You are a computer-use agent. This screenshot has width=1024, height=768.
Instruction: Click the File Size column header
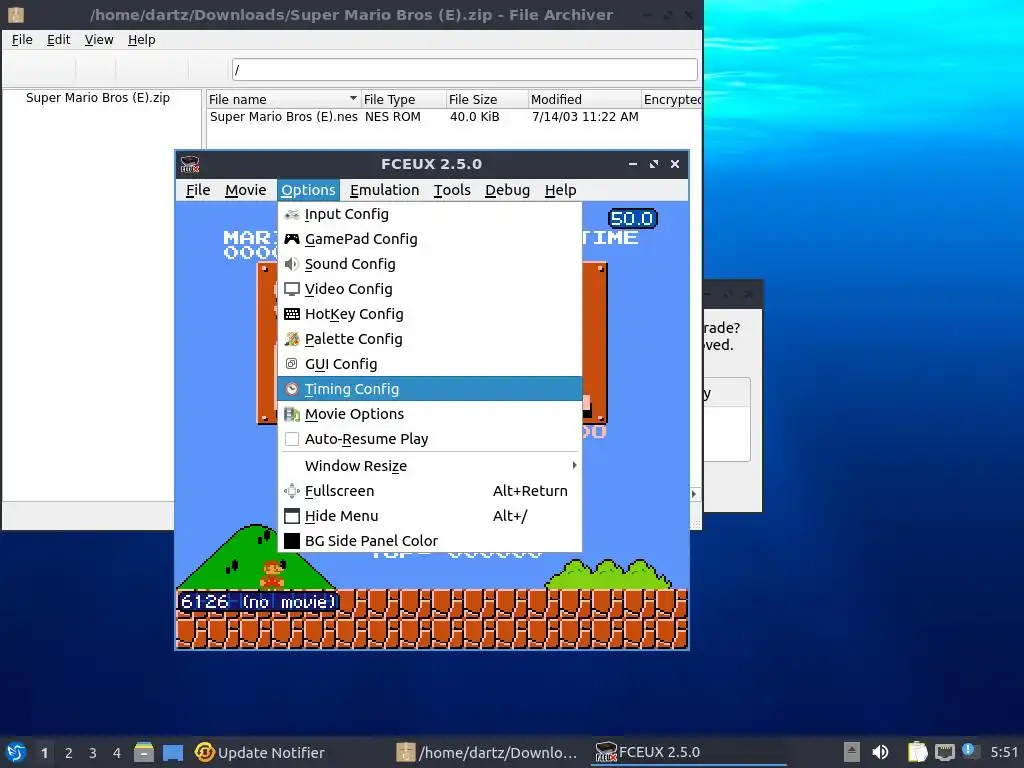point(487,99)
